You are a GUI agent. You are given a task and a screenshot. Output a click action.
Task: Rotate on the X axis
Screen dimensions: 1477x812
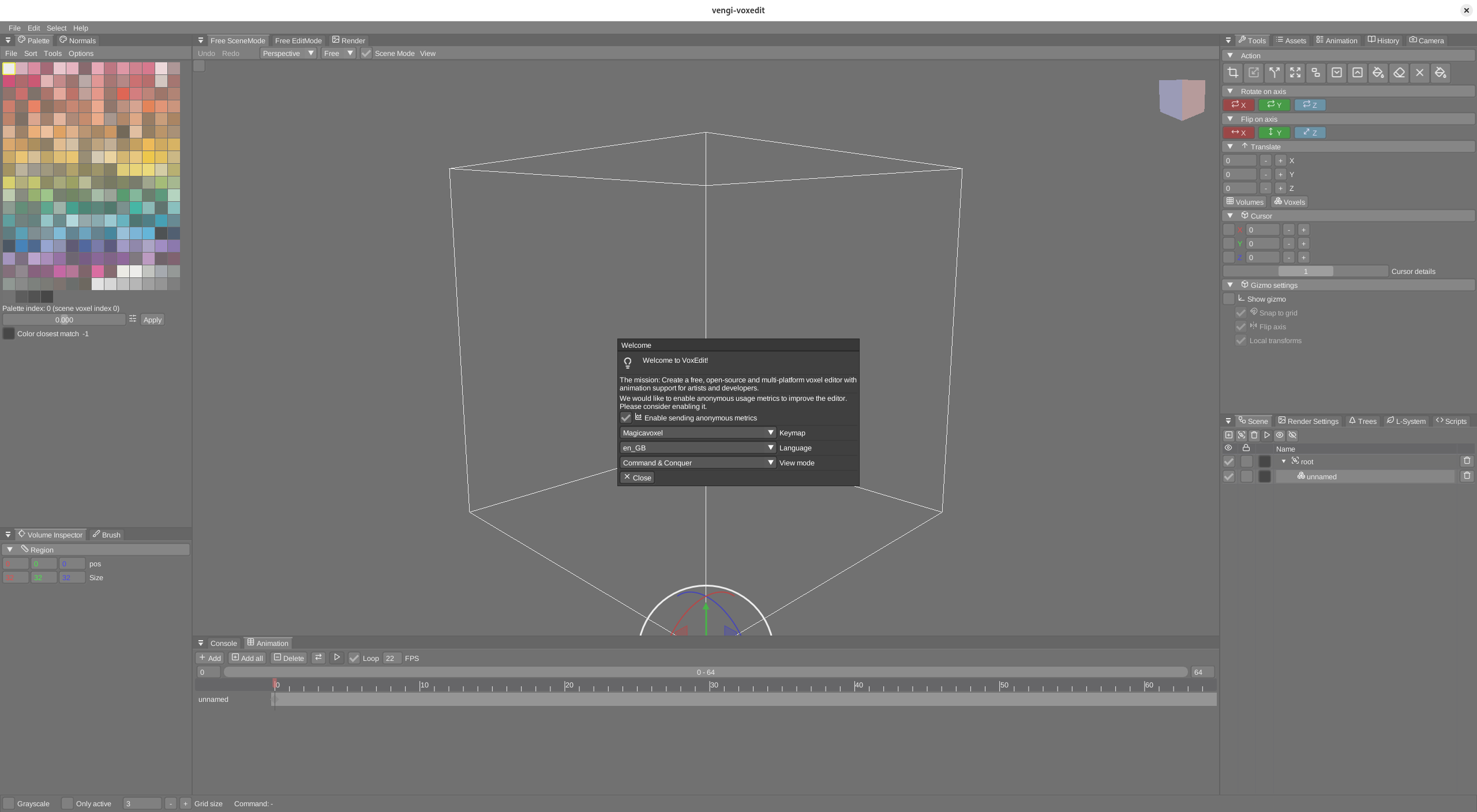1239,105
